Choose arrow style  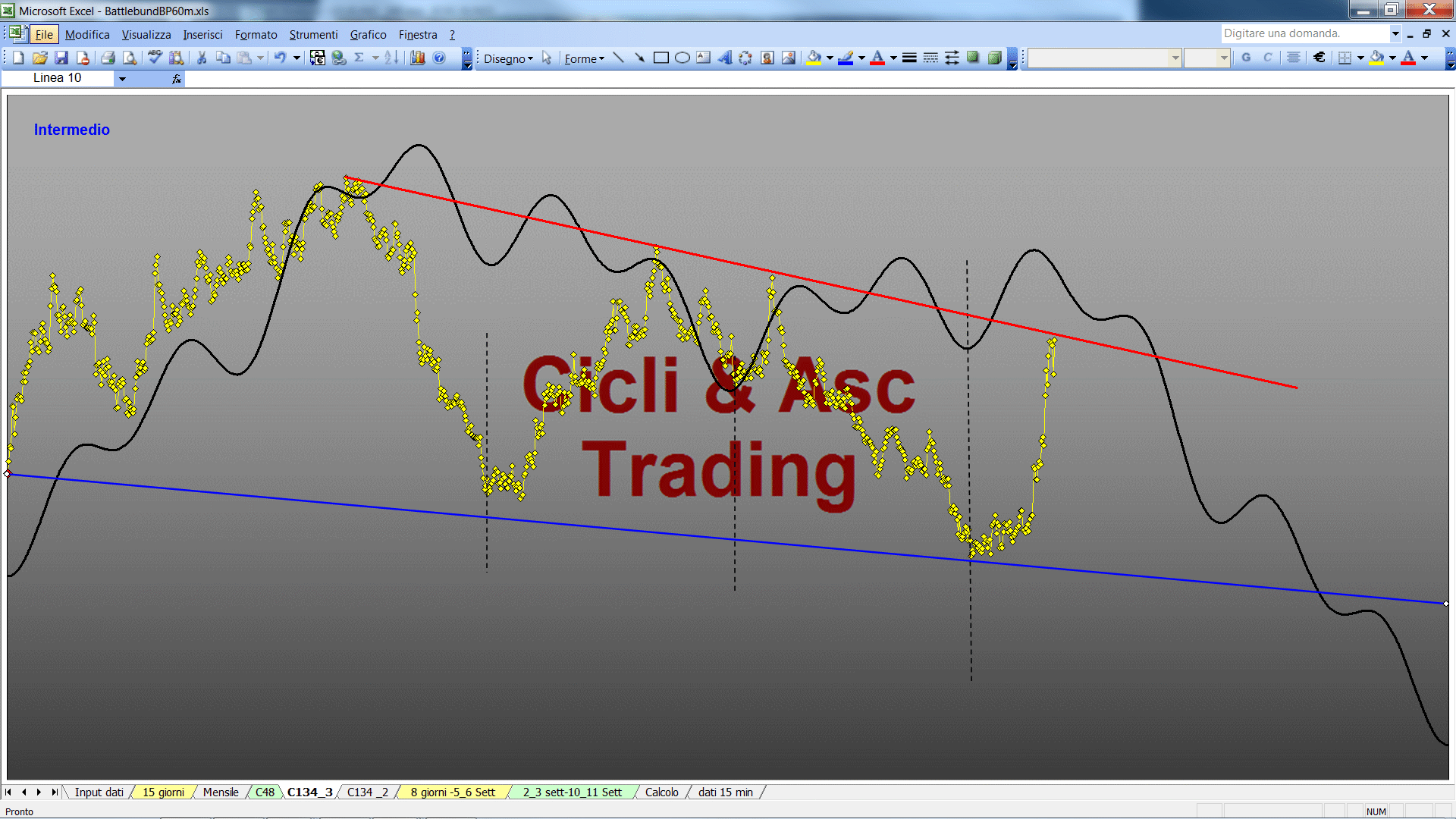point(952,58)
